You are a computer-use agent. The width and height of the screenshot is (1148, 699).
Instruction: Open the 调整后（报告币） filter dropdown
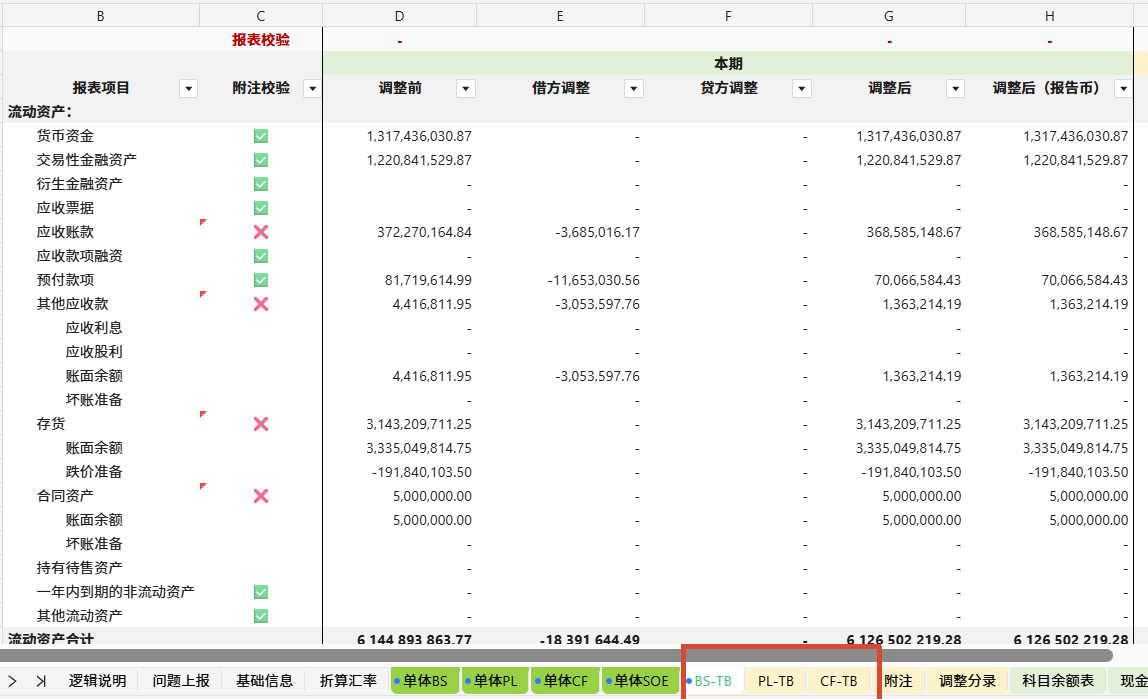(1123, 89)
